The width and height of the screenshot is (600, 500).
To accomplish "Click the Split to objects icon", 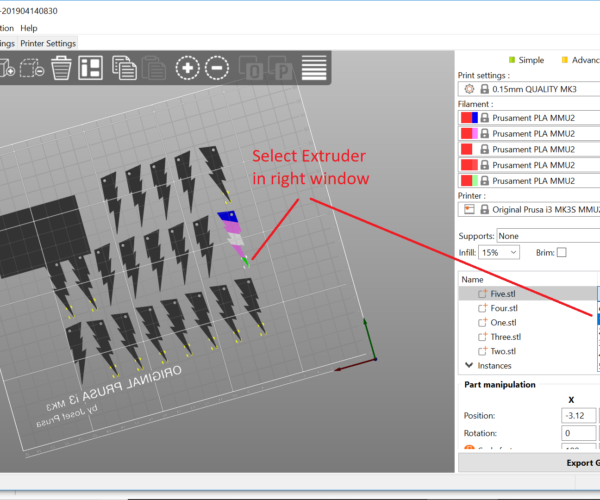I will pos(251,68).
